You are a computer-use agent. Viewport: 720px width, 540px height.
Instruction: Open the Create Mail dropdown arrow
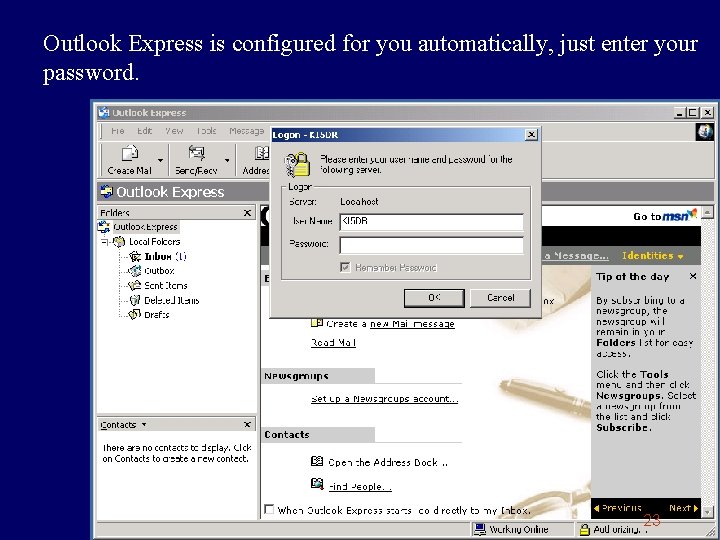click(x=160, y=160)
